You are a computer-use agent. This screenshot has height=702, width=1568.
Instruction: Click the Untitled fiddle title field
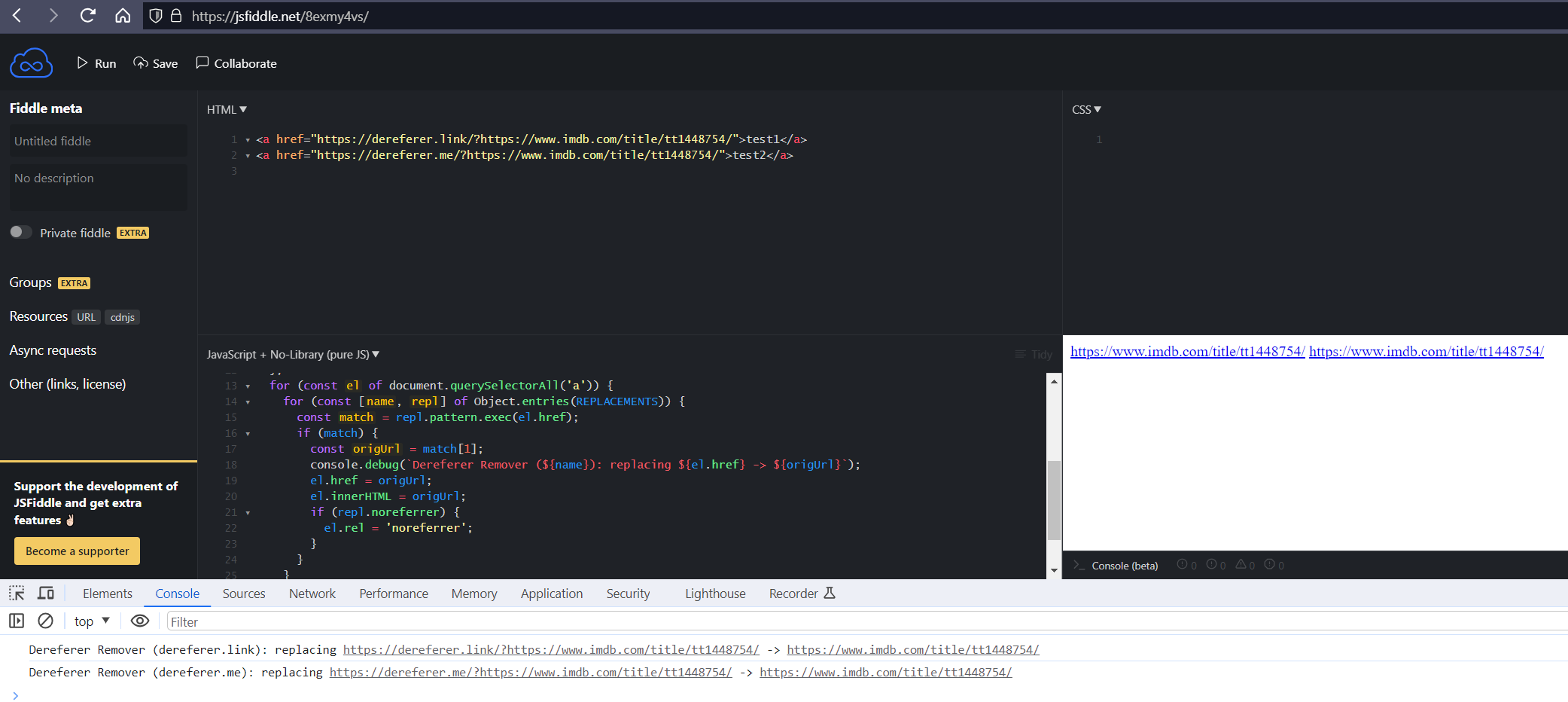[x=98, y=141]
